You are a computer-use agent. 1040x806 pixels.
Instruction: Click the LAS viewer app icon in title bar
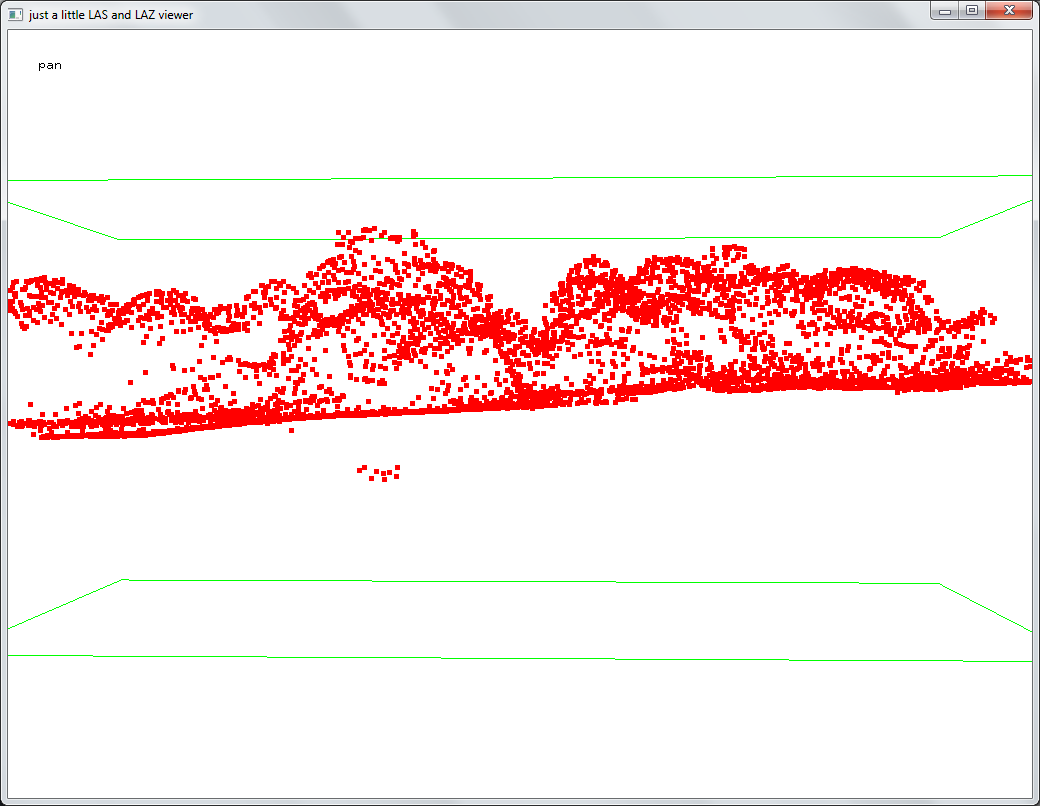pyautogui.click(x=16, y=15)
